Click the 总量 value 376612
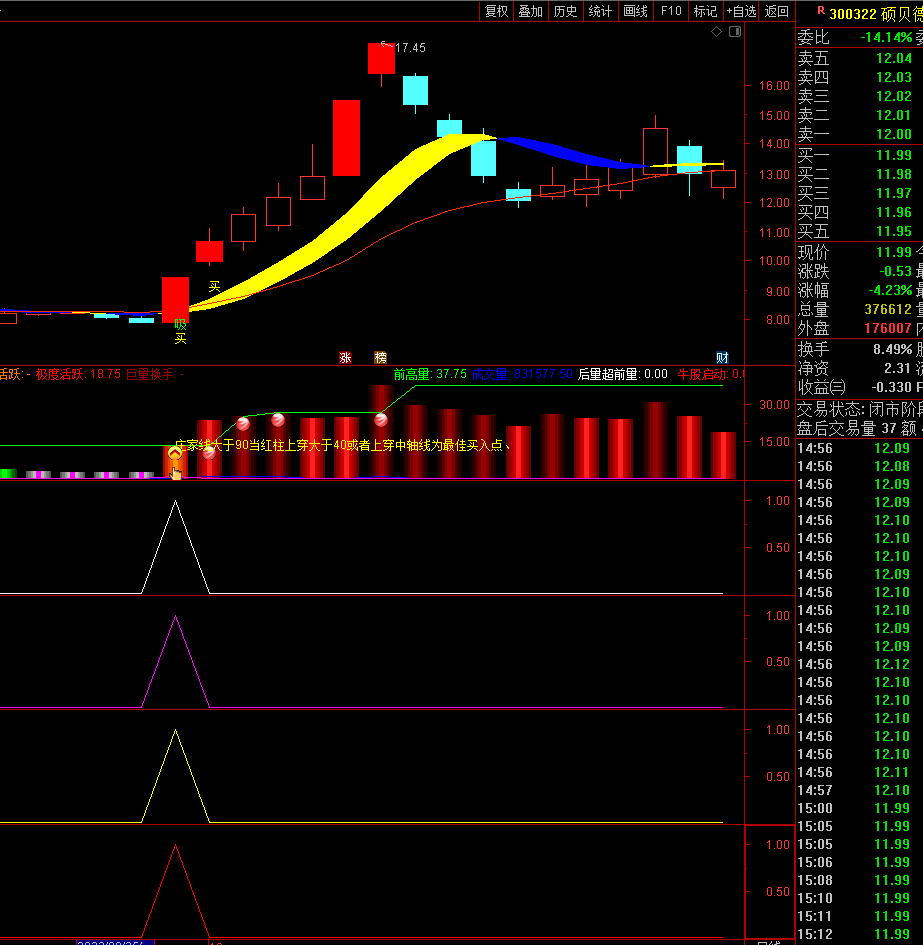 coord(888,309)
